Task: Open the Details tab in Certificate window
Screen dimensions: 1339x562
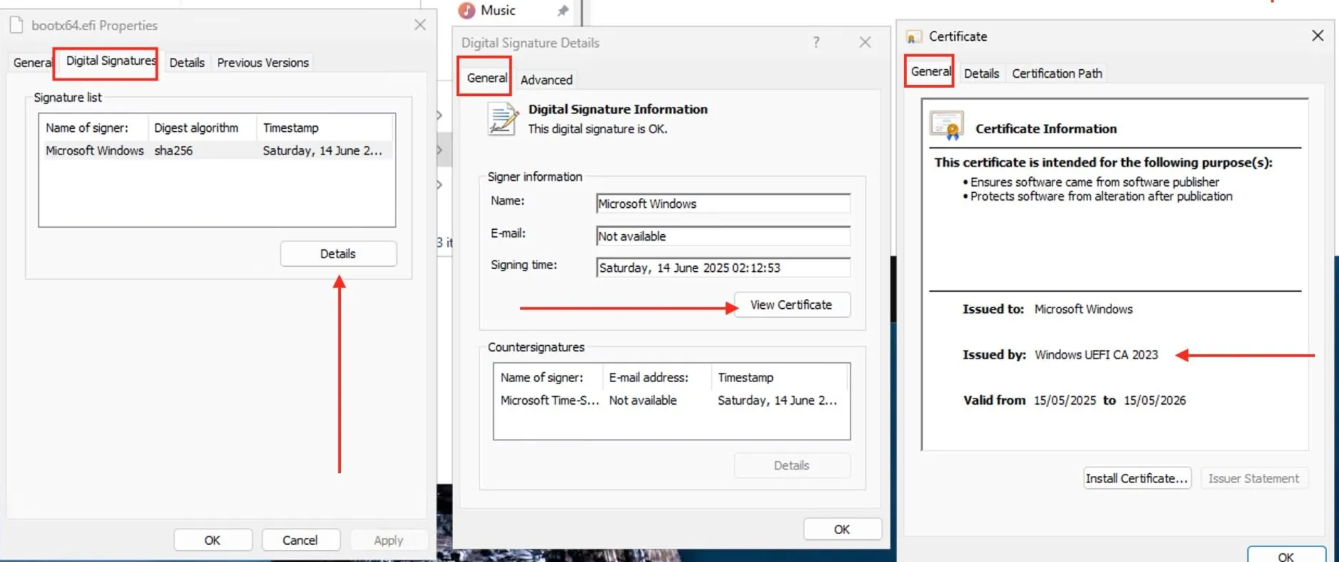Action: click(x=981, y=73)
